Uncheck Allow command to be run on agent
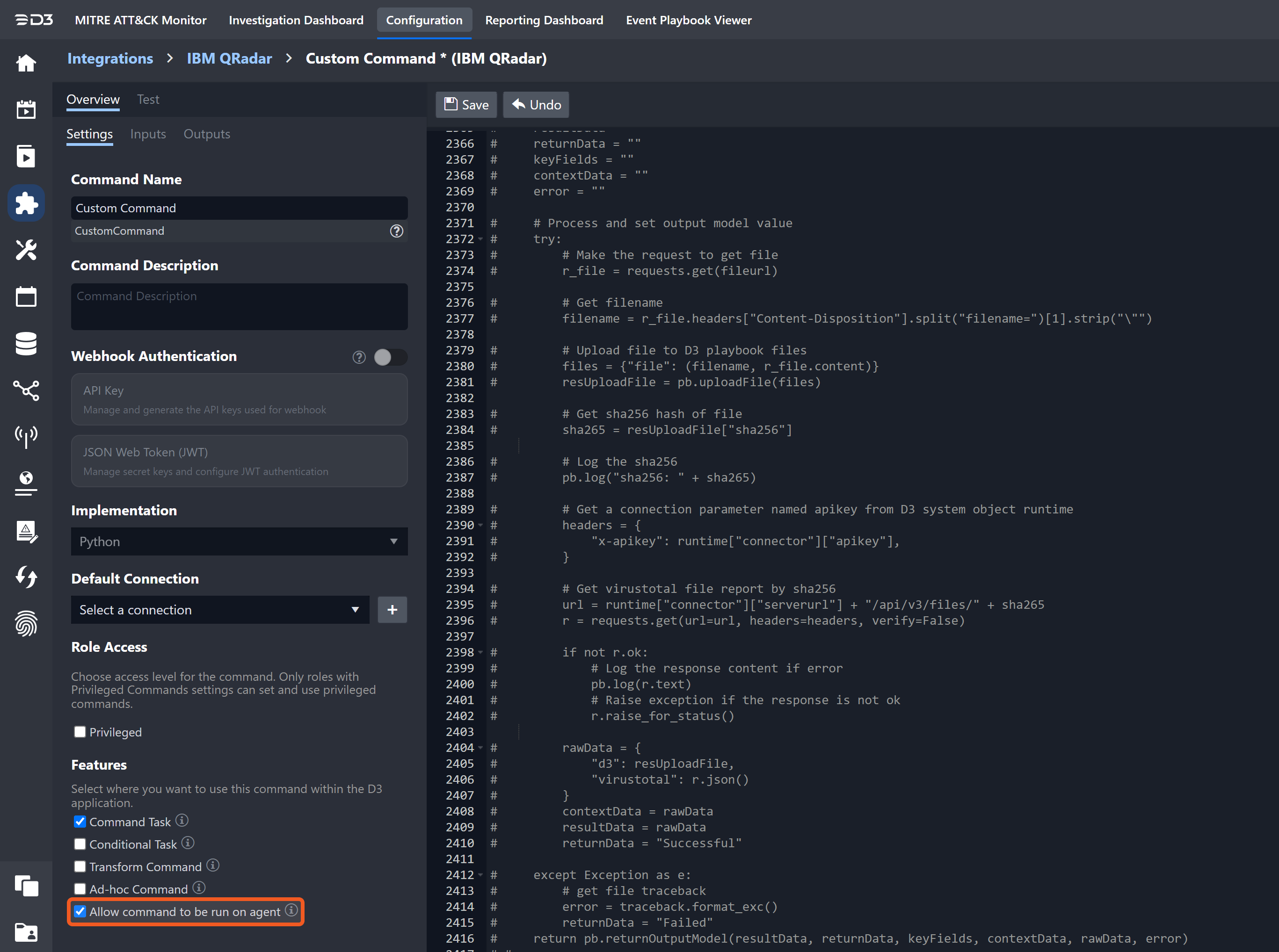Image resolution: width=1279 pixels, height=952 pixels. [x=80, y=911]
